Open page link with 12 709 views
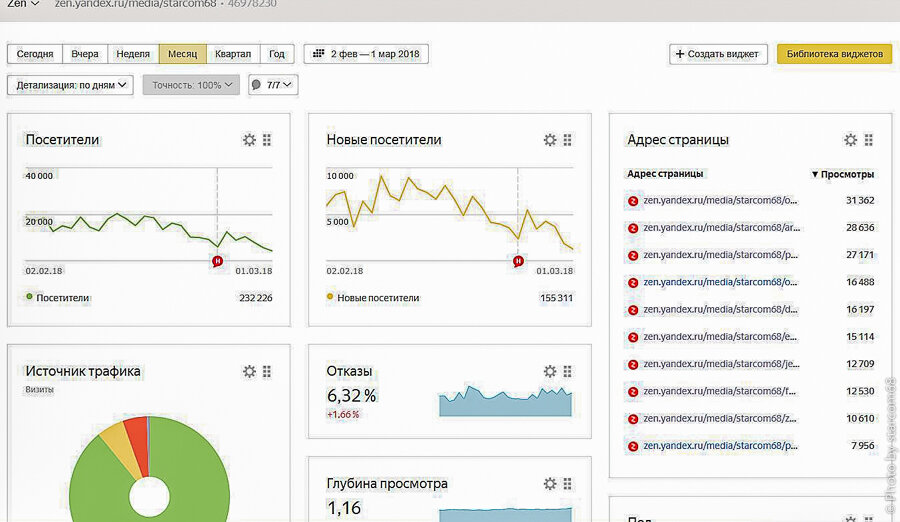This screenshot has height=522, width=900. pos(721,364)
